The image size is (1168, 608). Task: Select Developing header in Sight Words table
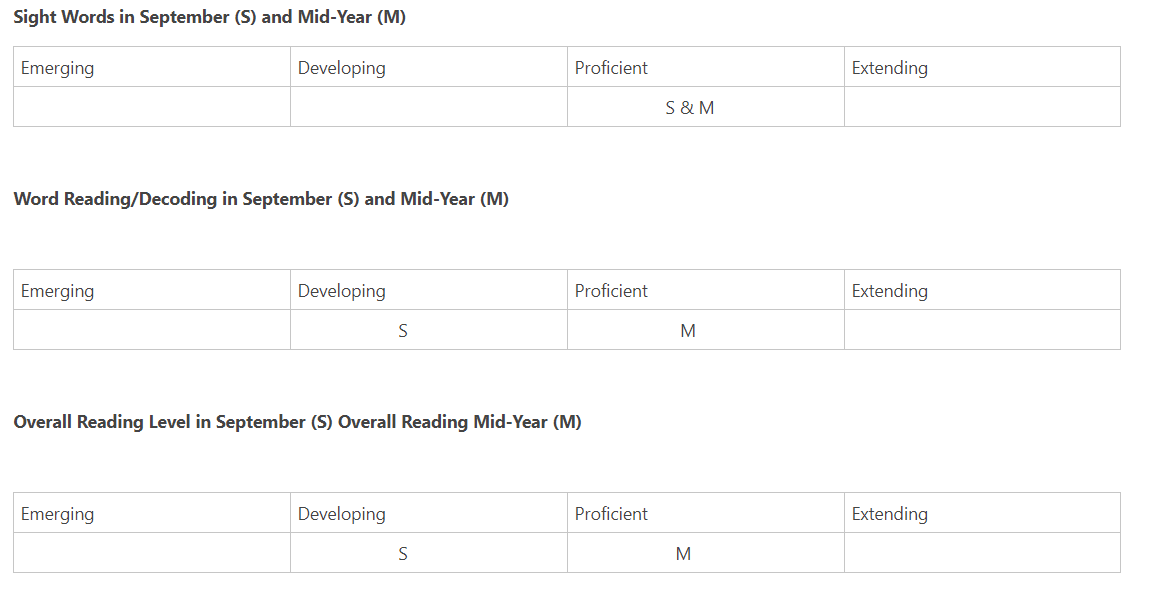[428, 67]
